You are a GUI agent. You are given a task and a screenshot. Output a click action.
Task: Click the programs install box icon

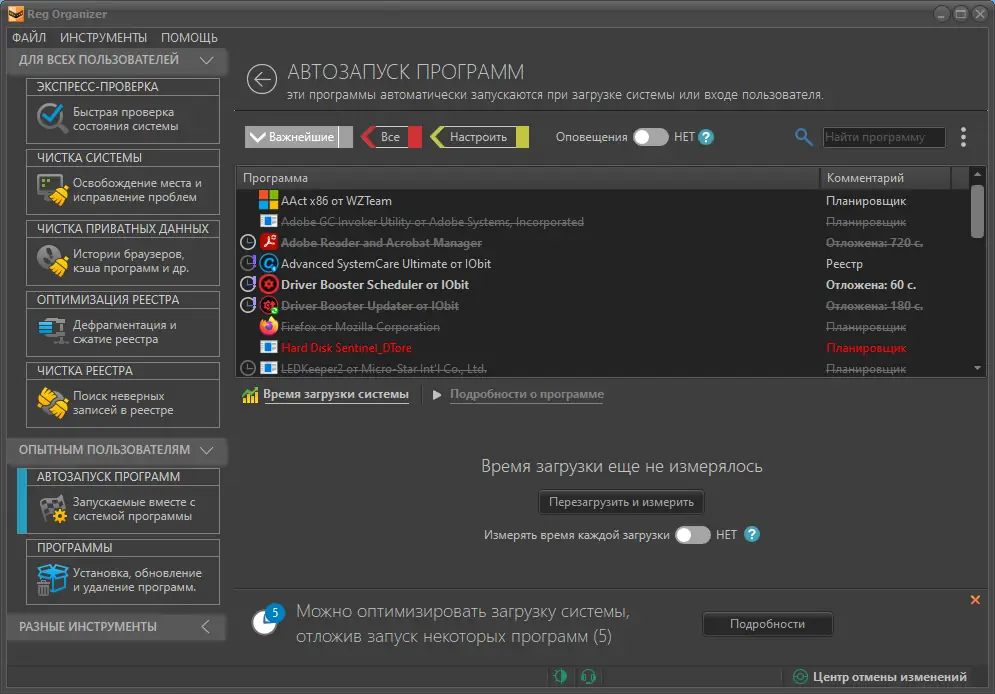click(x=52, y=580)
